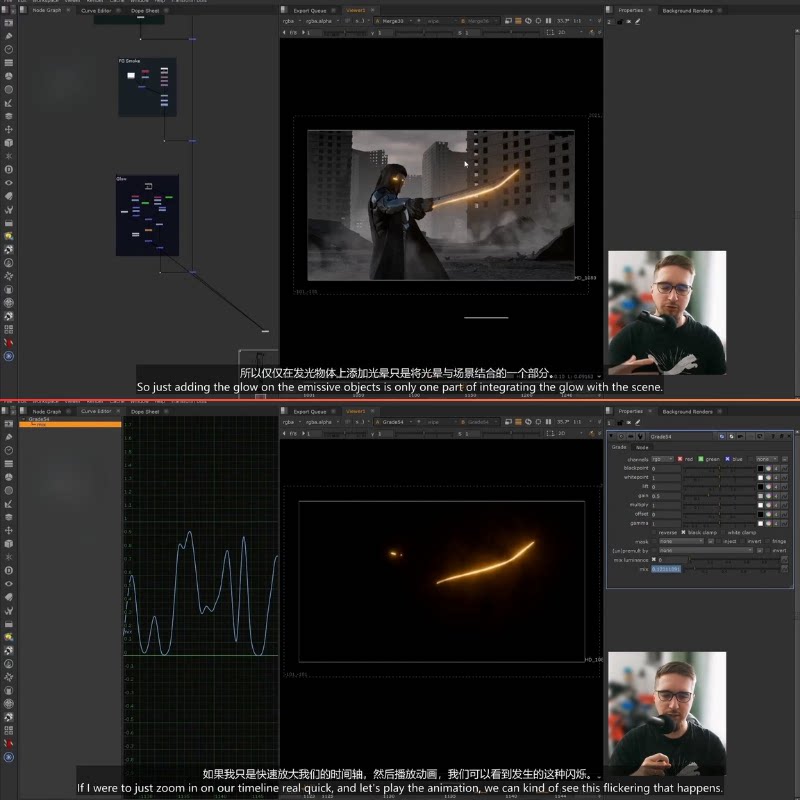Click gain gray color swatch
This screenshot has height=800, width=800.
coord(760,495)
